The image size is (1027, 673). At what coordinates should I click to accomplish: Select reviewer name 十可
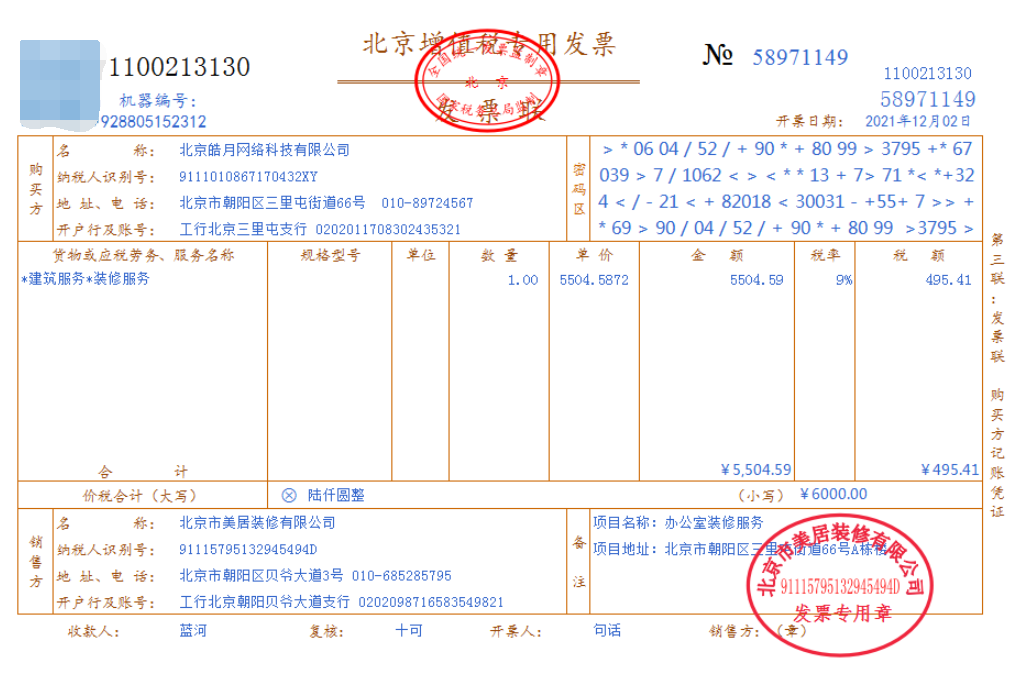click(x=409, y=630)
